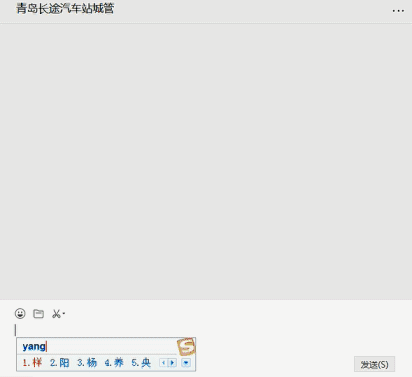Click the yang pinyin composition text
412x377 pixels.
pos(34,347)
